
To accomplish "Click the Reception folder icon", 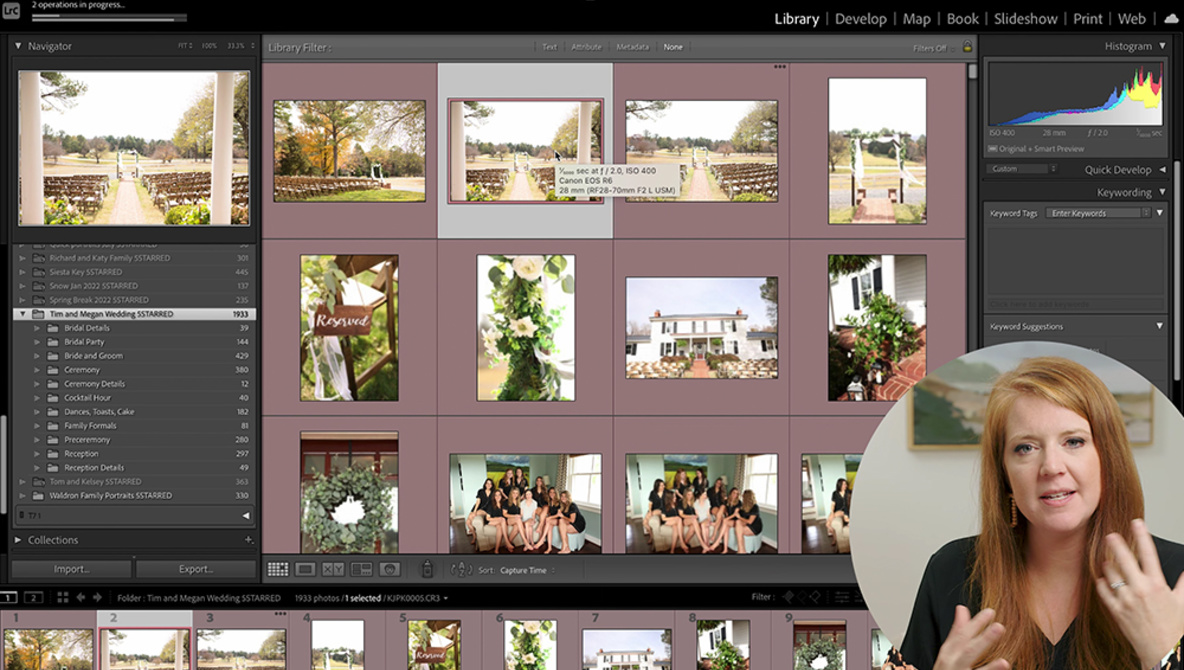I will pyautogui.click(x=53, y=454).
